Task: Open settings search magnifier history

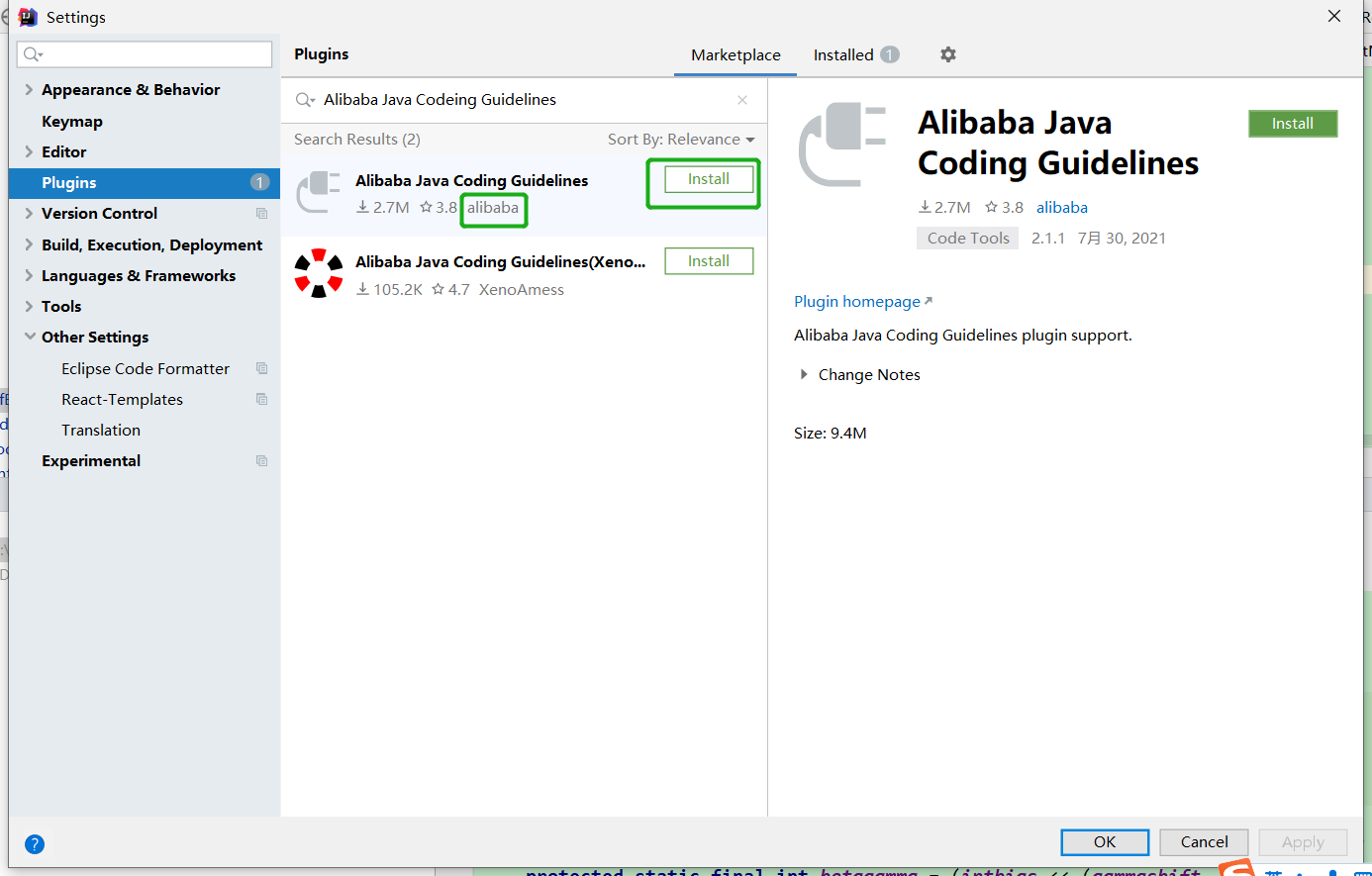Action: point(33,54)
